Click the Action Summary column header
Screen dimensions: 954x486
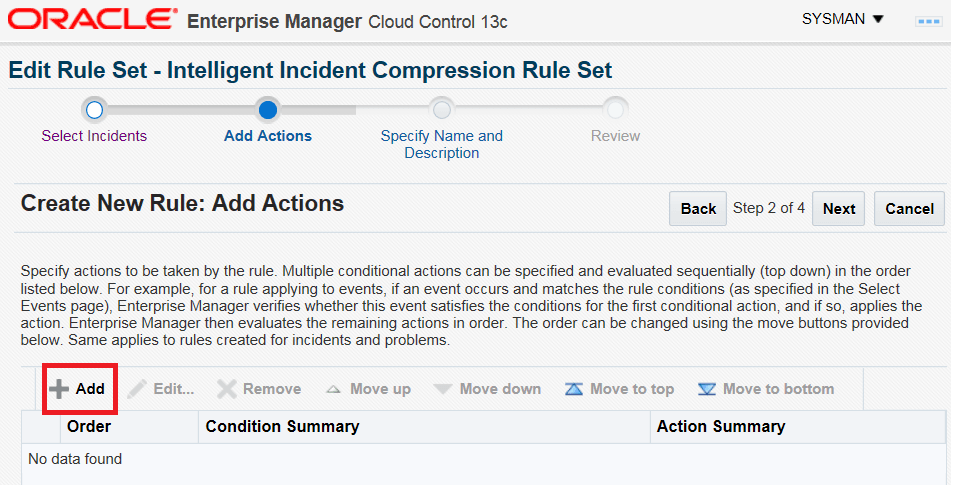(x=720, y=427)
